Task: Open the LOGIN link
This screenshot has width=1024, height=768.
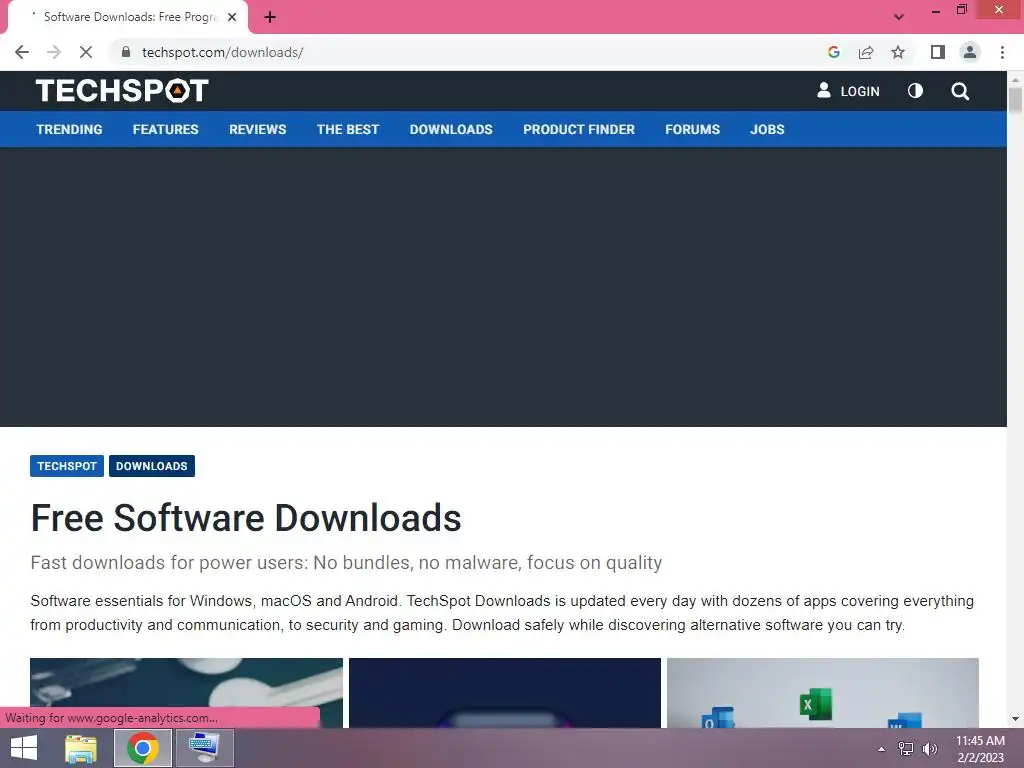Action: point(859,91)
